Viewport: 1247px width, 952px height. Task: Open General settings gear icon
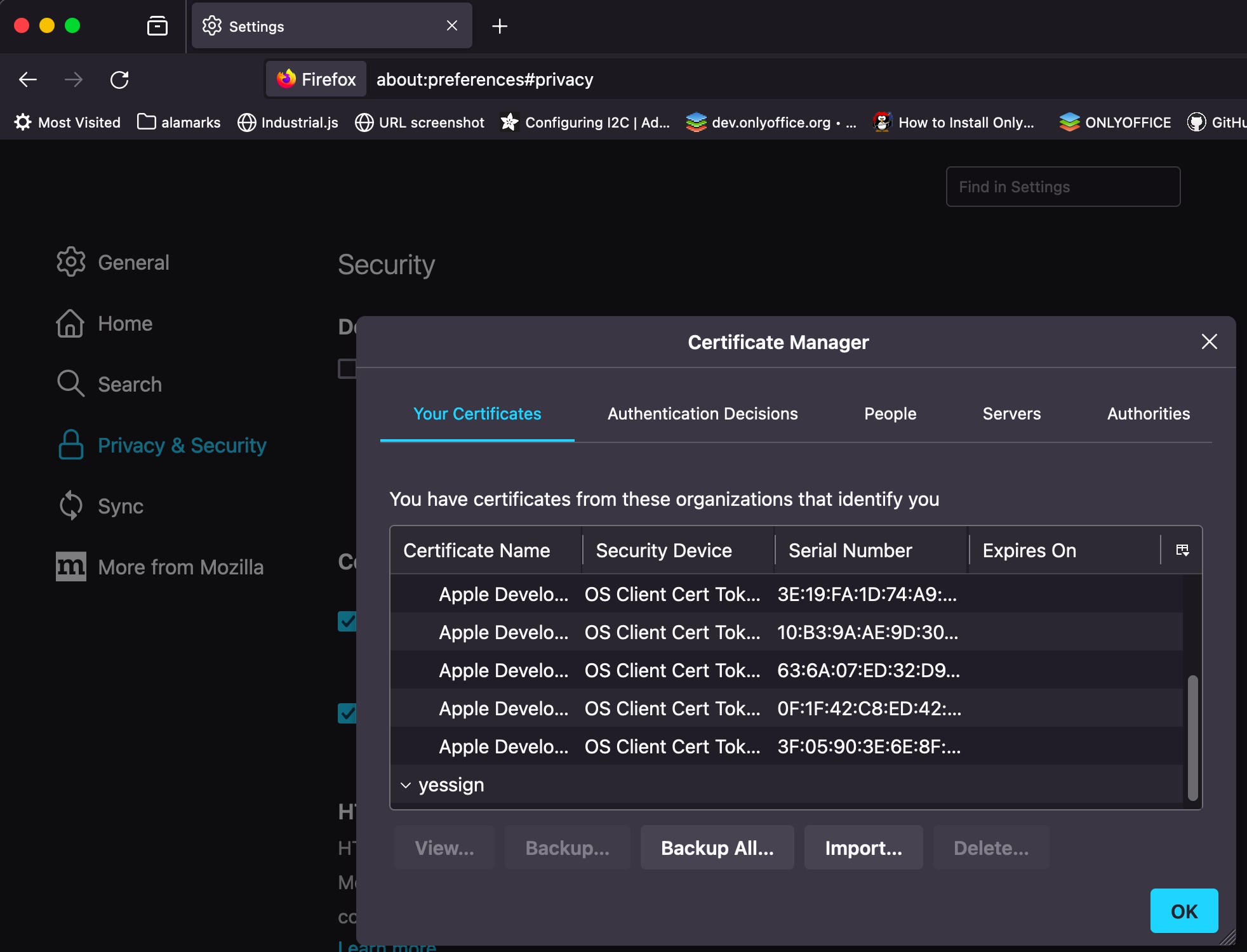pos(70,262)
